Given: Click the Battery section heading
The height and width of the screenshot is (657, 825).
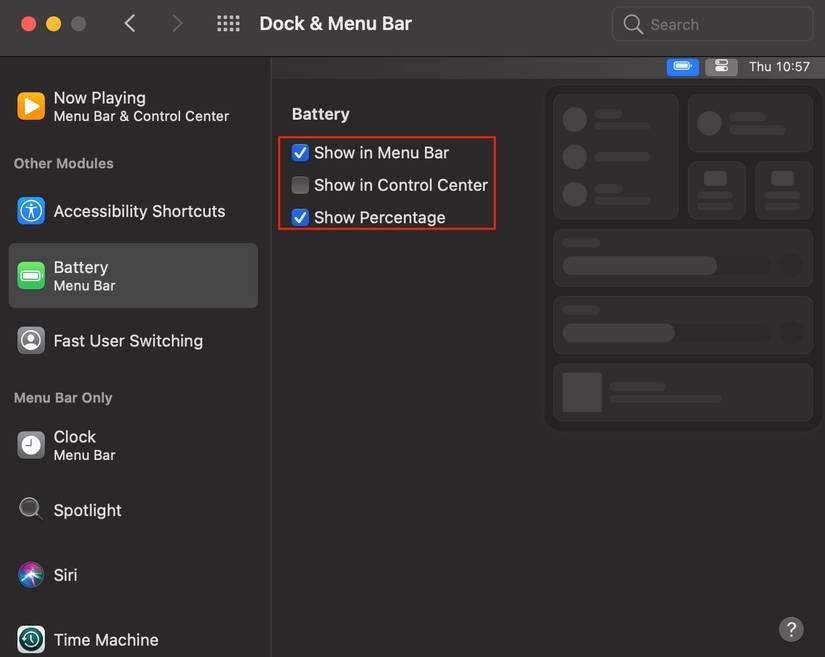Looking at the screenshot, I should tap(320, 114).
